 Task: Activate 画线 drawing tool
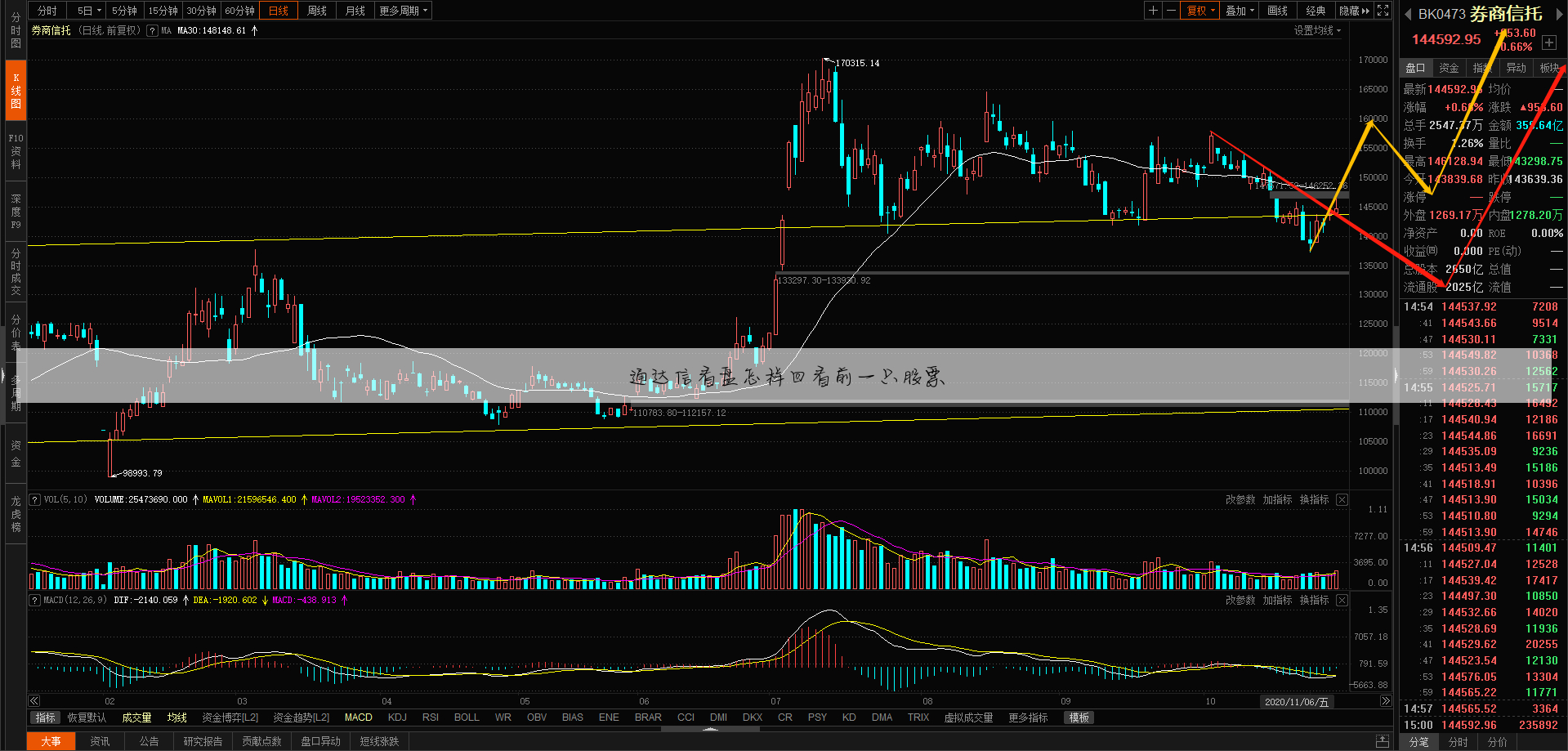(x=1278, y=11)
